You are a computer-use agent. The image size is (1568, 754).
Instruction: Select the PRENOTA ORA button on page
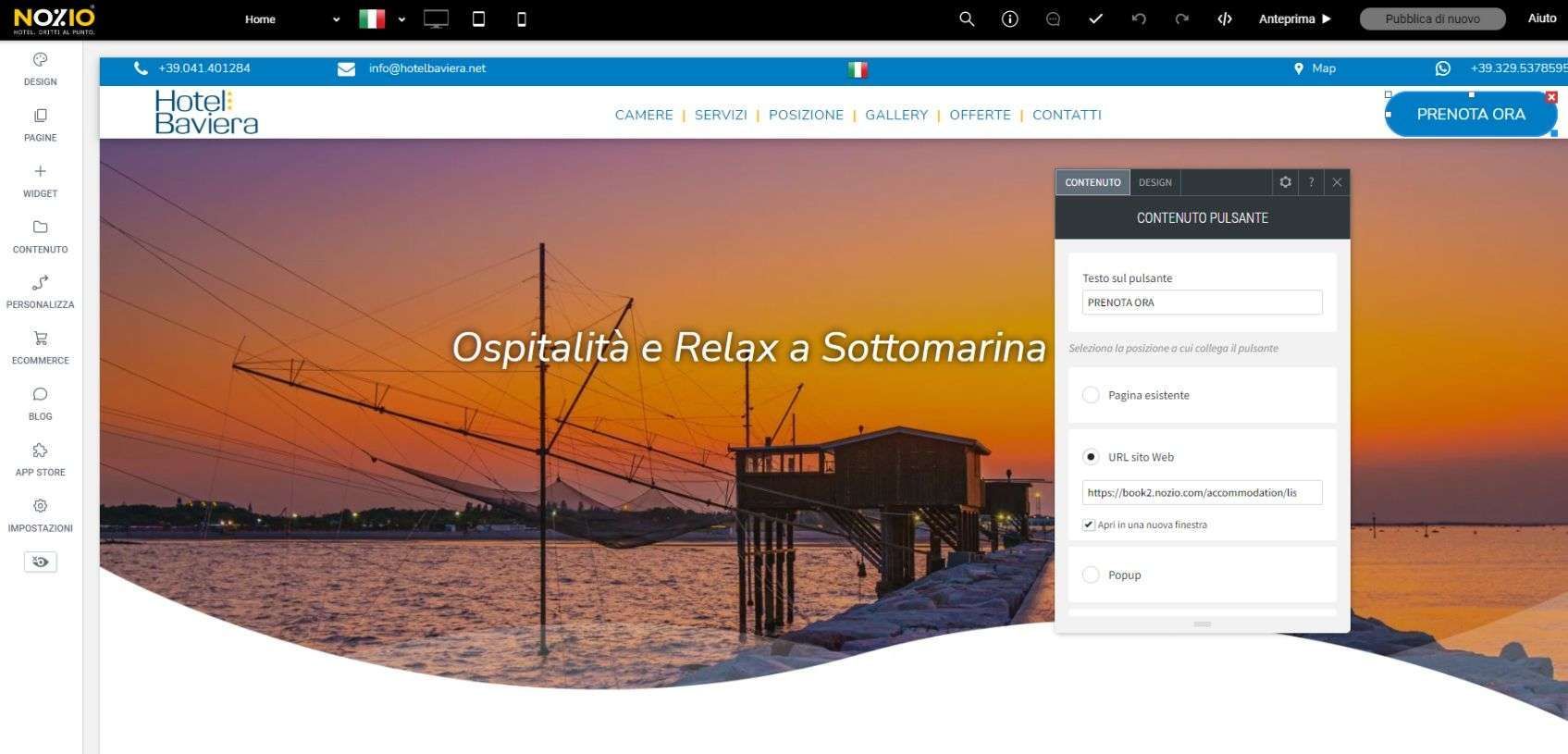(1471, 115)
